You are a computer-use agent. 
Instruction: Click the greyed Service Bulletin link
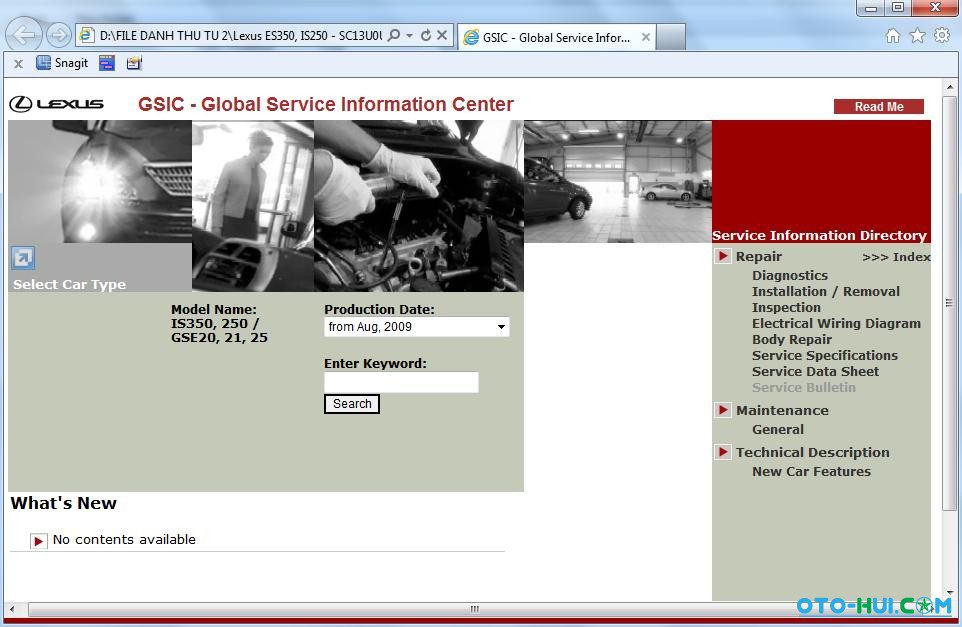point(804,387)
